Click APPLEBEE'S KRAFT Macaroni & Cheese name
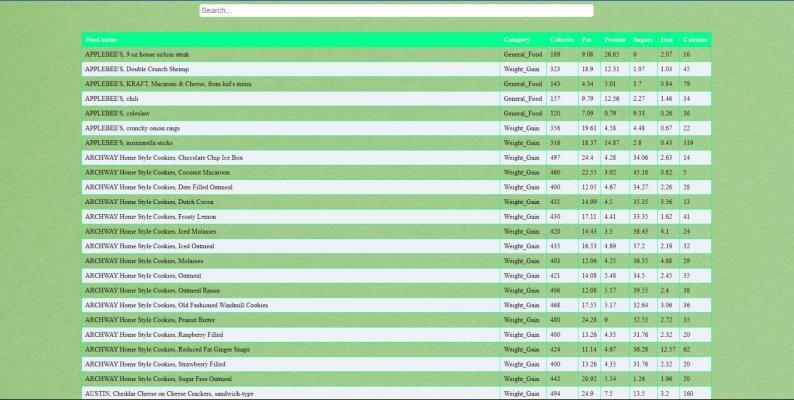 (x=168, y=84)
